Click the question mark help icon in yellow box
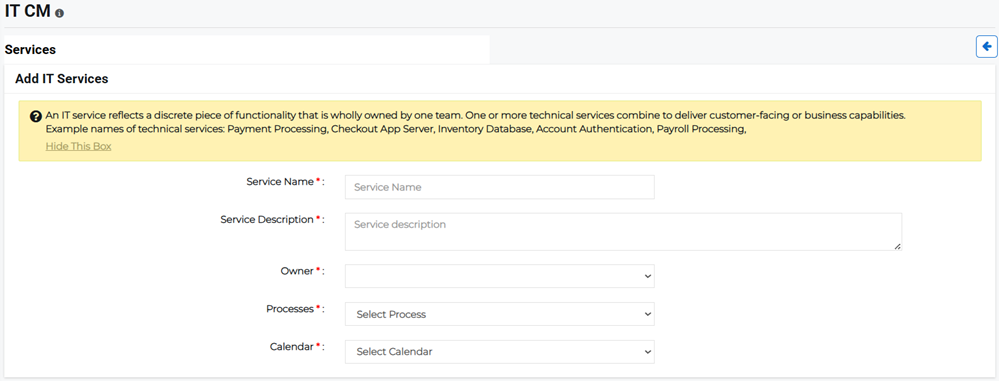This screenshot has height=381, width=999. coord(36,117)
